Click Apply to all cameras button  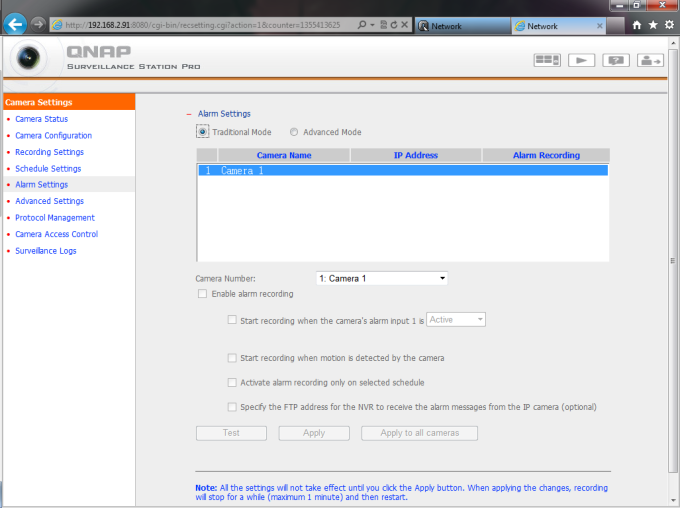(x=419, y=433)
